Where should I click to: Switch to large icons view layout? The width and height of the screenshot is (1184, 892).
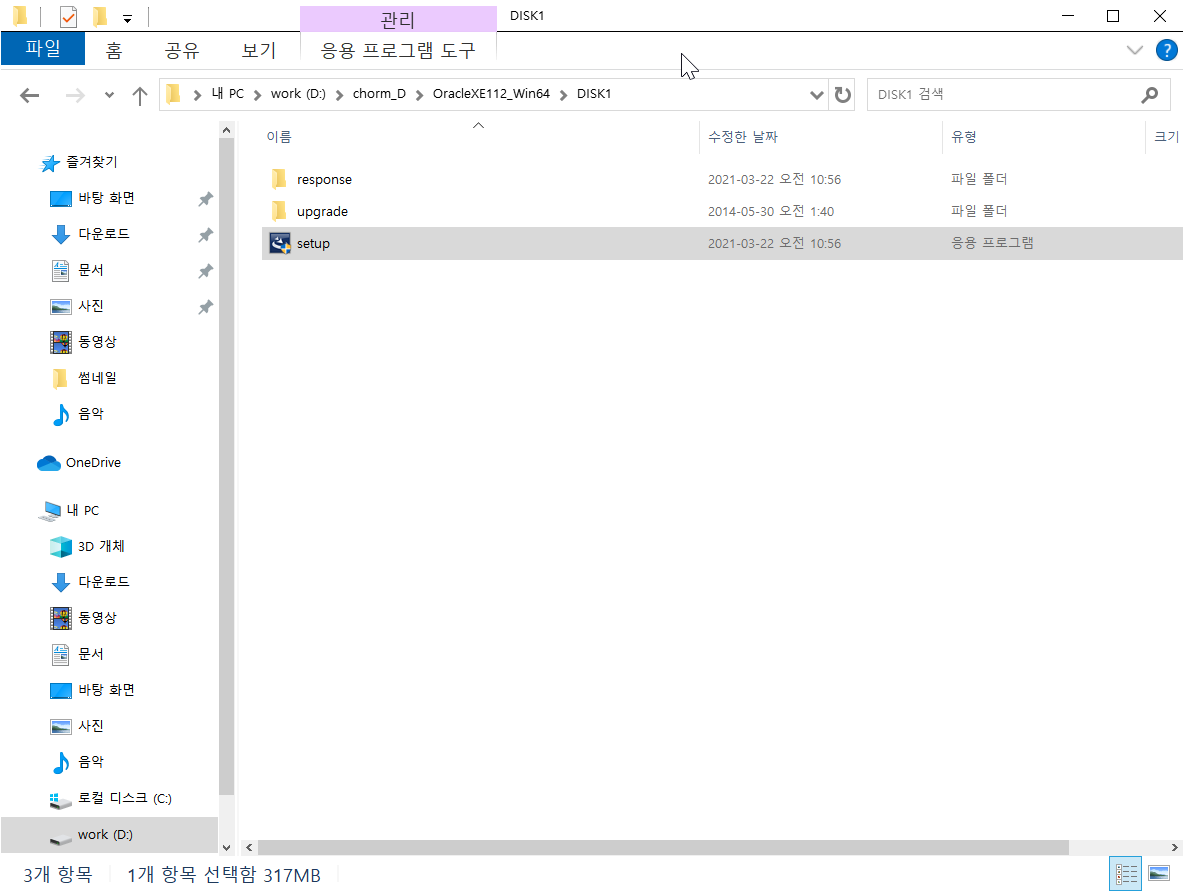[x=1158, y=874]
